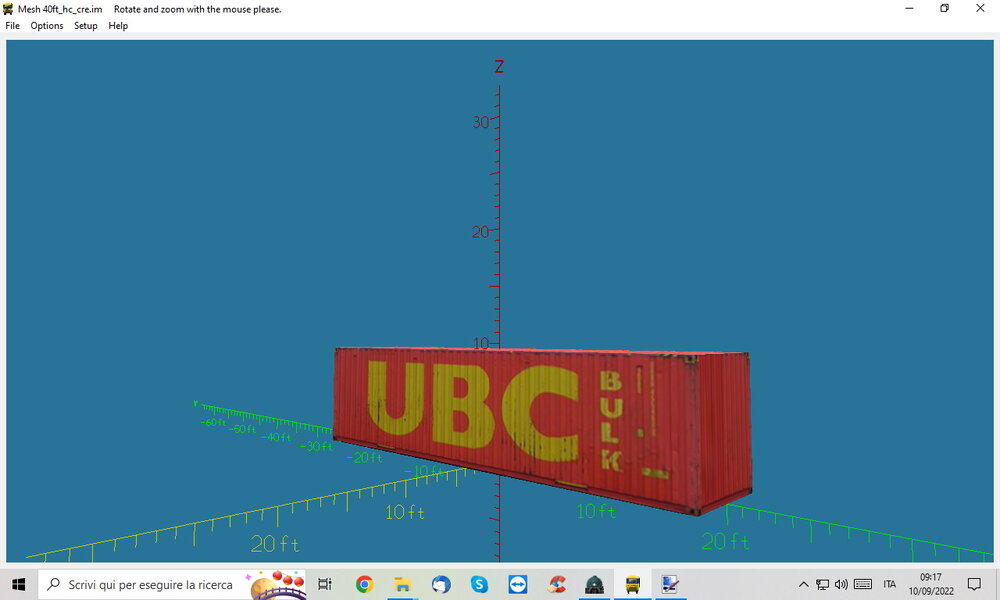Viewport: 1000px width, 600px height.
Task: Click the Windows Start button
Action: (18, 584)
